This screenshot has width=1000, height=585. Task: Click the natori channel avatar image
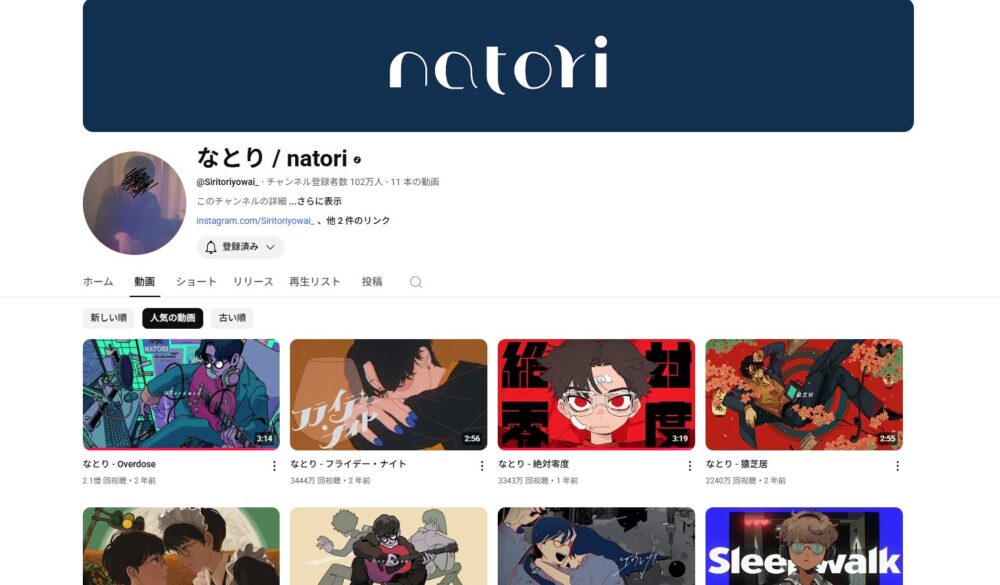coord(135,203)
